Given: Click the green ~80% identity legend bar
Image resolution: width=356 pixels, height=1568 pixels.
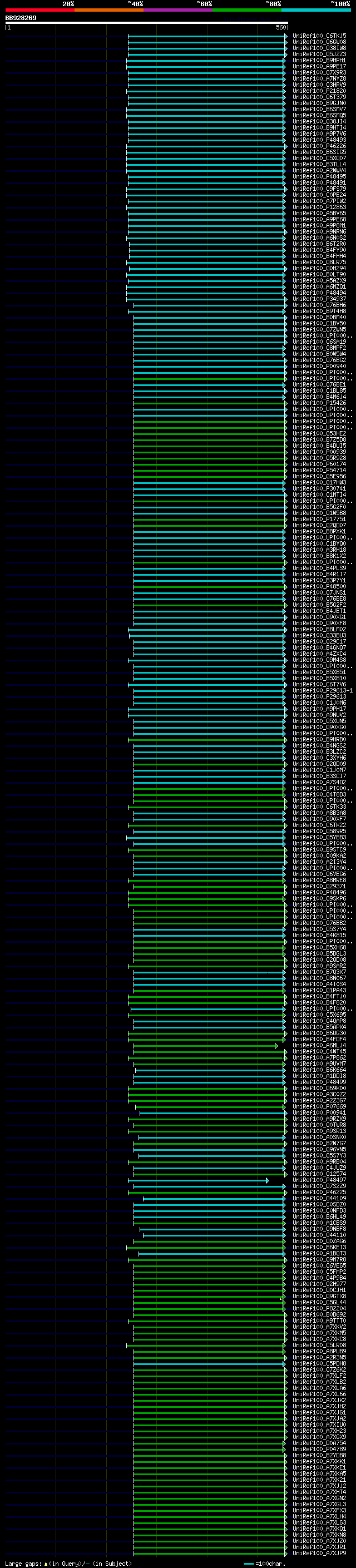Looking at the screenshot, I should click(x=247, y=10).
